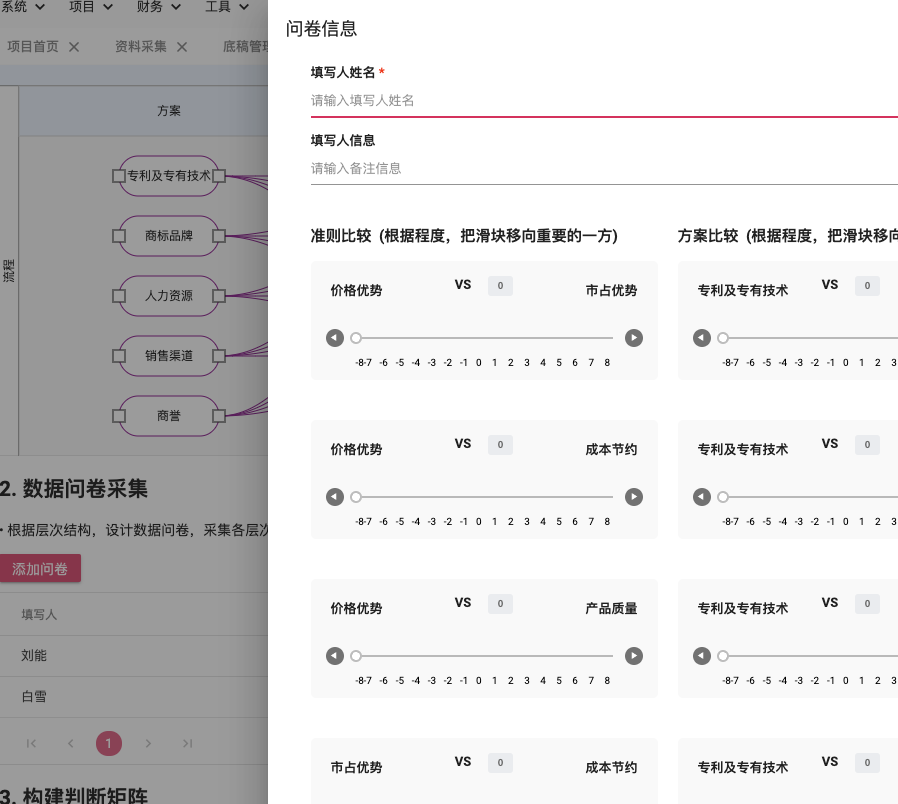
Task: Increase the 价格优势 vs 市占优势 criteria slider value
Action: [x=633, y=338]
